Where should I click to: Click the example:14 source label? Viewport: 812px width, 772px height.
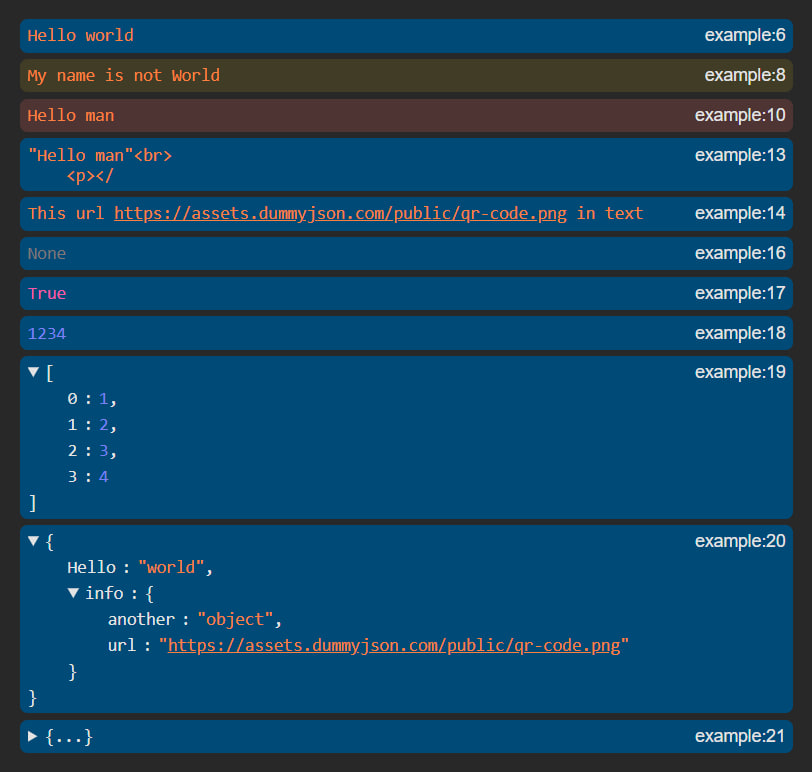point(740,213)
